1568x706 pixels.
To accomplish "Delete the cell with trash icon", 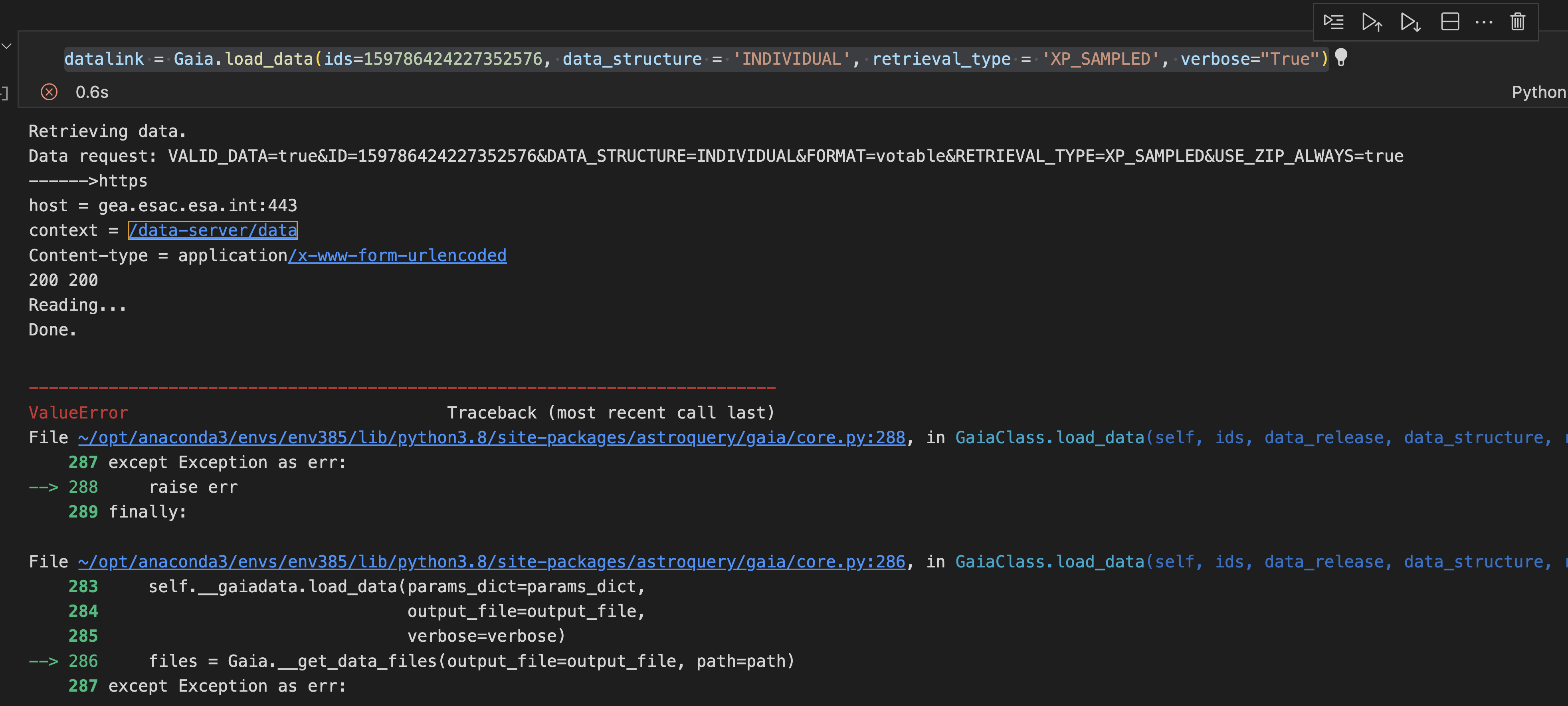I will [1517, 22].
